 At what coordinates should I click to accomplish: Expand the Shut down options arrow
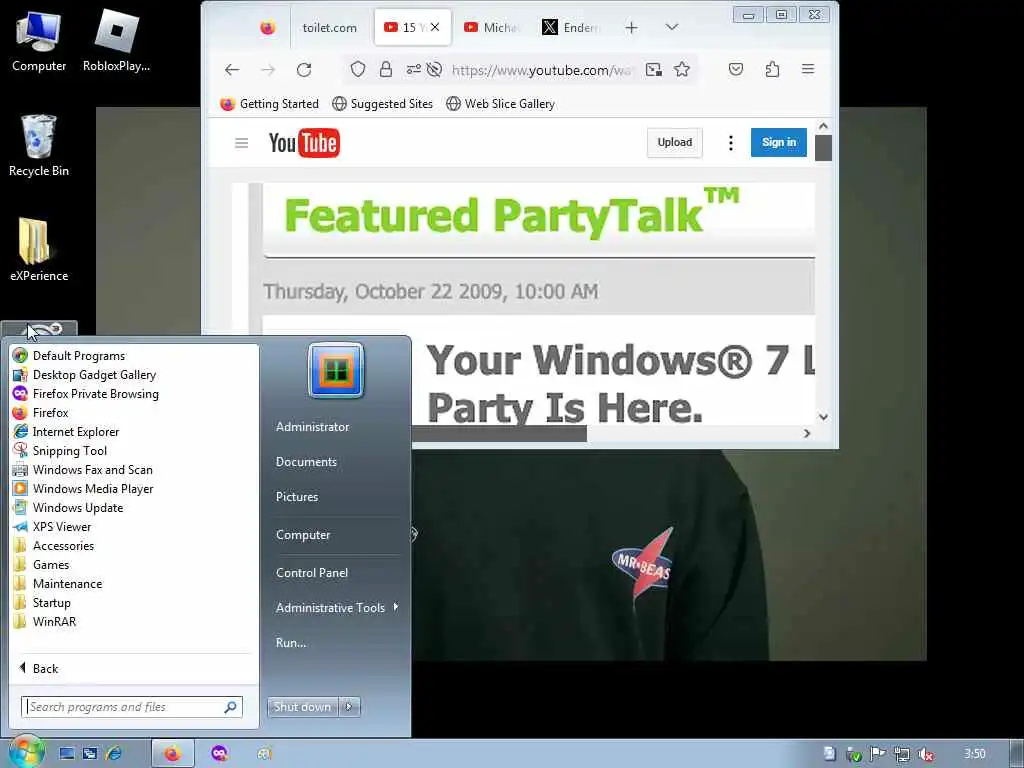[x=349, y=707]
